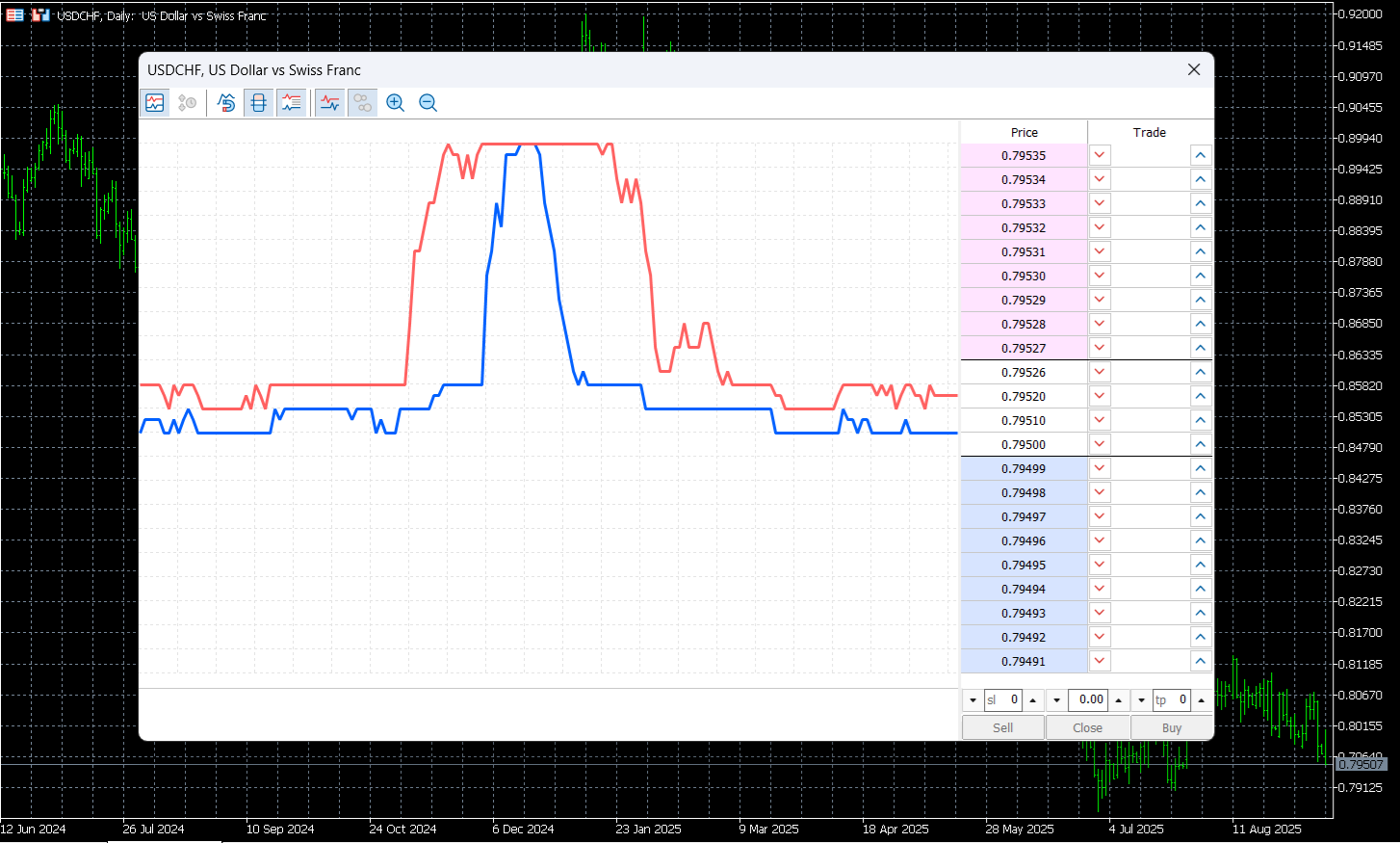The image size is (1400, 843).
Task: Toggle the grey bubbles toolbar button
Action: point(362,103)
